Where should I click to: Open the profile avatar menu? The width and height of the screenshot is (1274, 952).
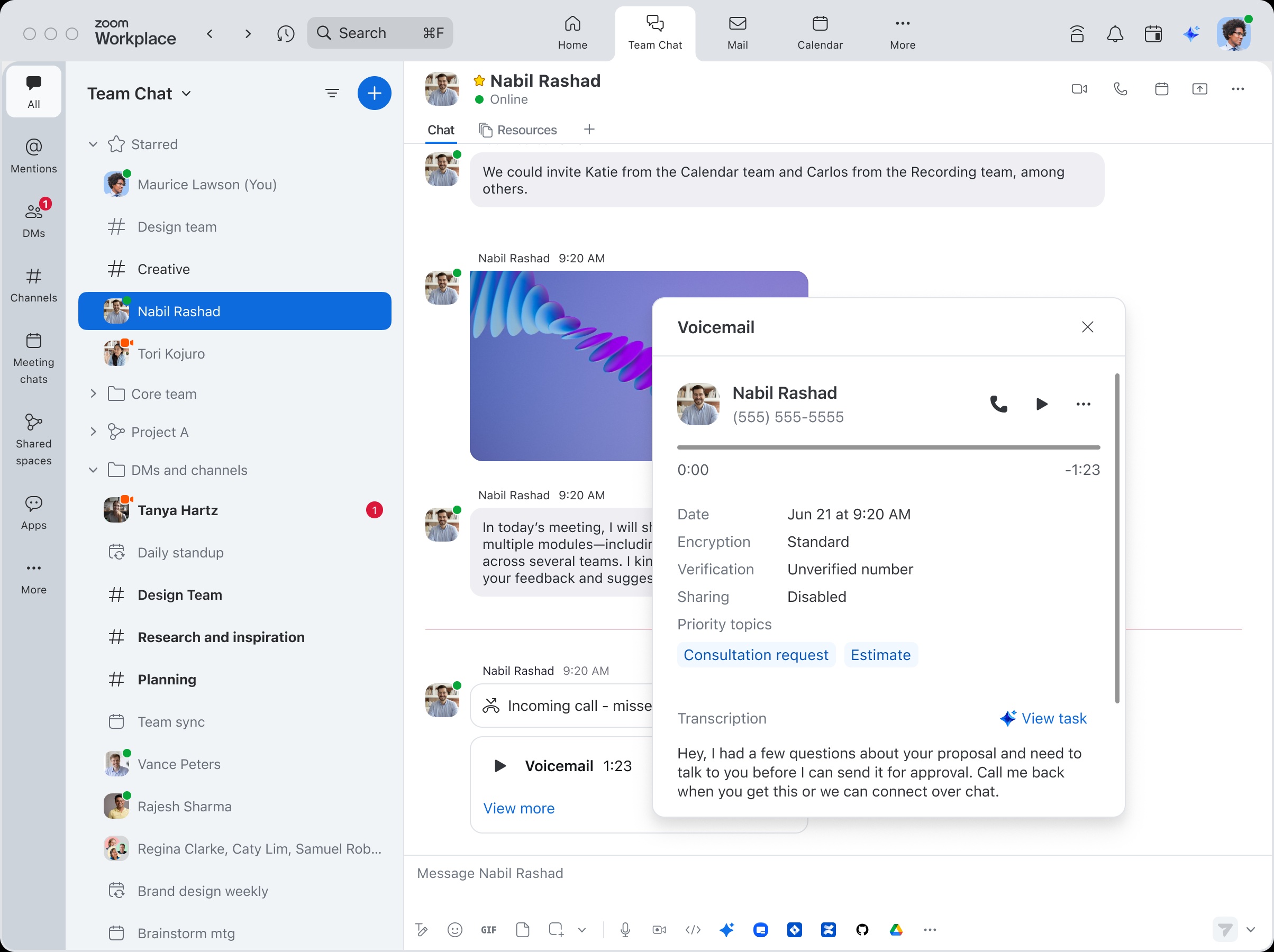1233,33
